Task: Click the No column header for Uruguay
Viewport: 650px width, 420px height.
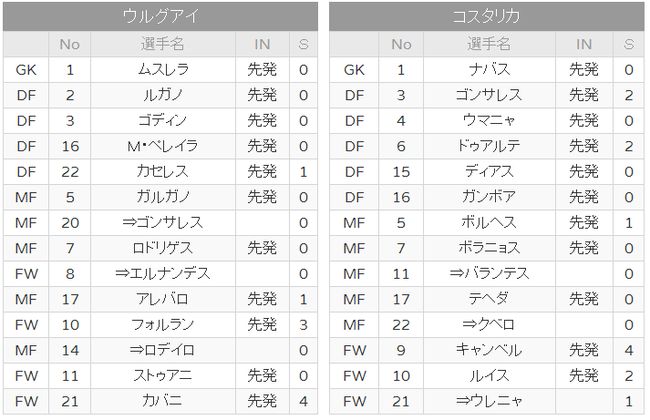Action: click(x=70, y=44)
